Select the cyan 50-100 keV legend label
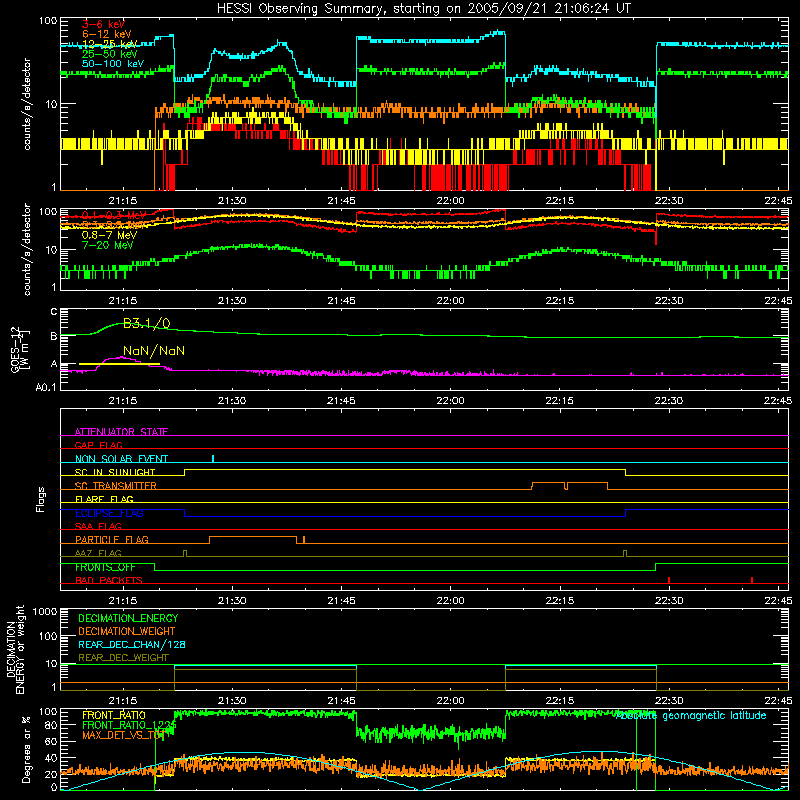 pyautogui.click(x=113, y=64)
